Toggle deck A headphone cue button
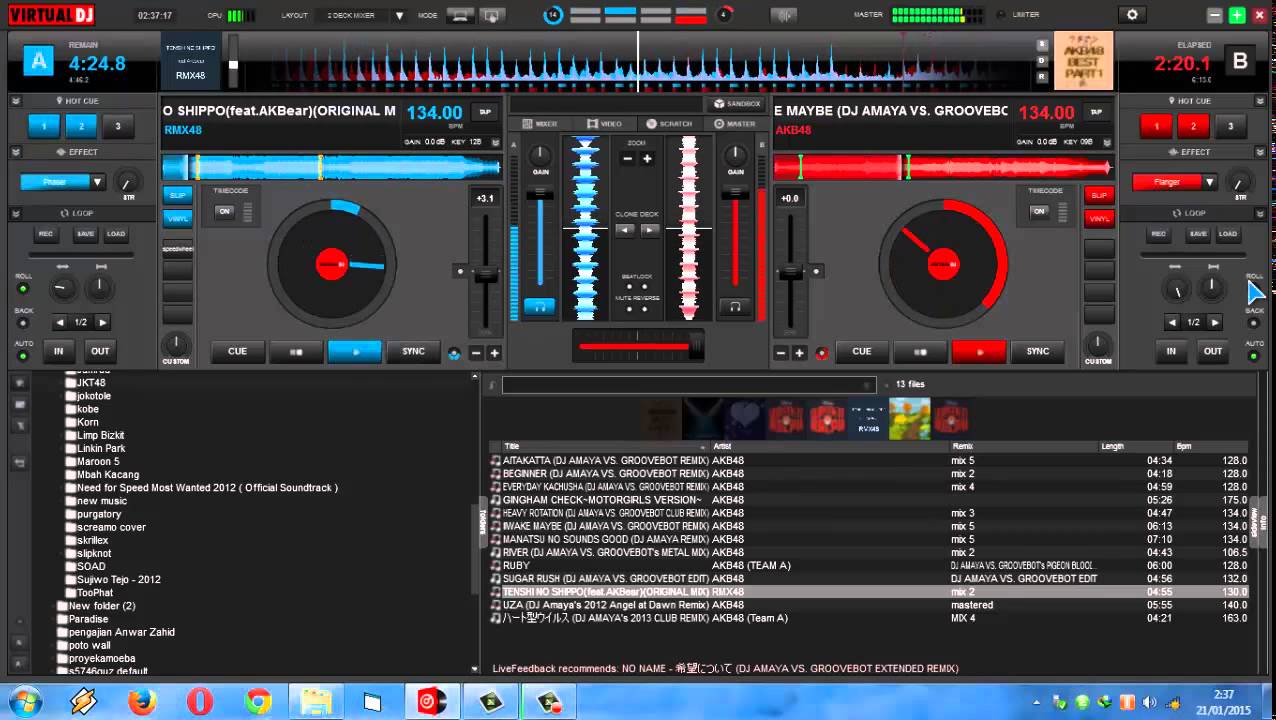The image size is (1276, 720). pos(539,307)
